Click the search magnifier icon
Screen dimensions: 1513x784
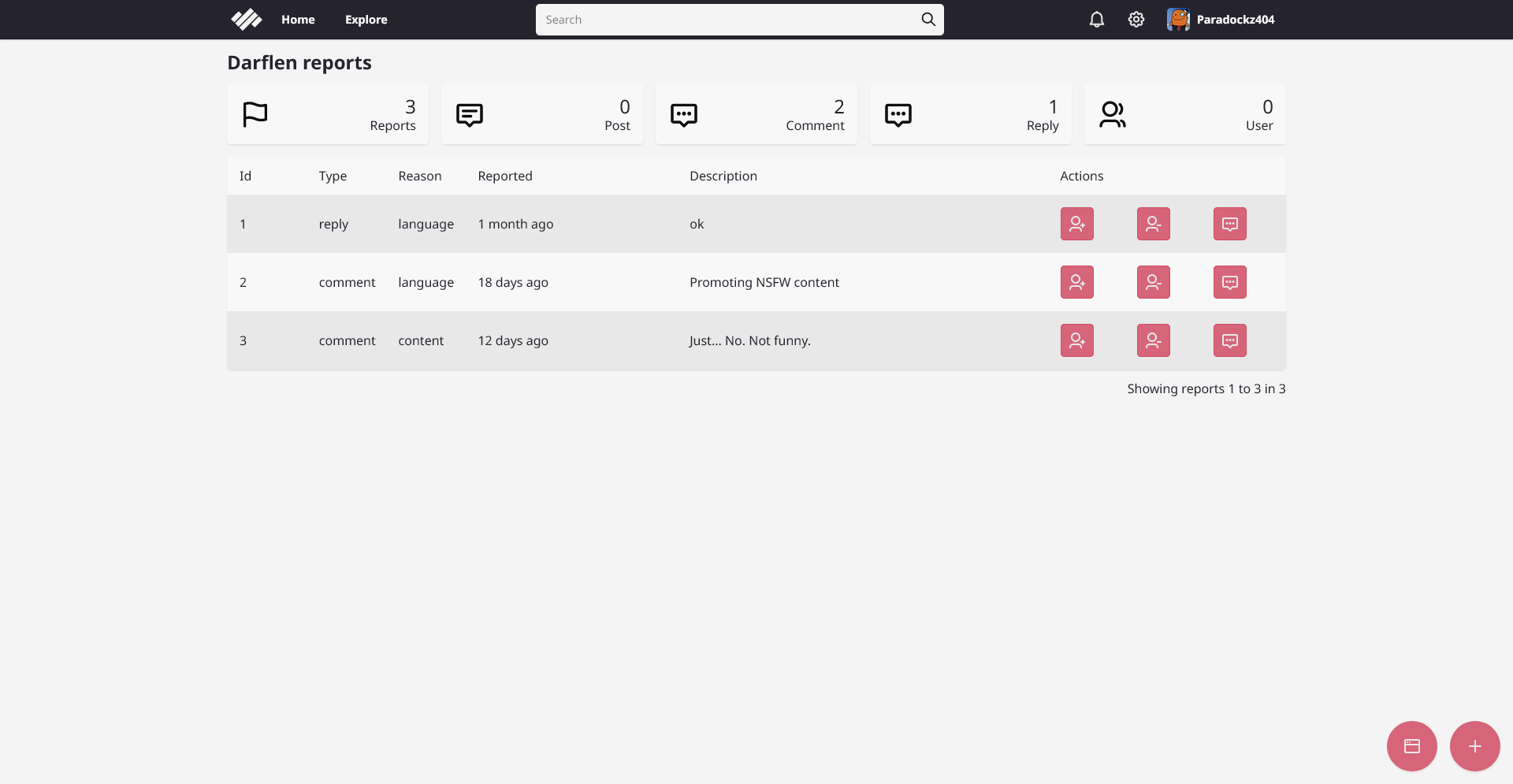pos(928,19)
